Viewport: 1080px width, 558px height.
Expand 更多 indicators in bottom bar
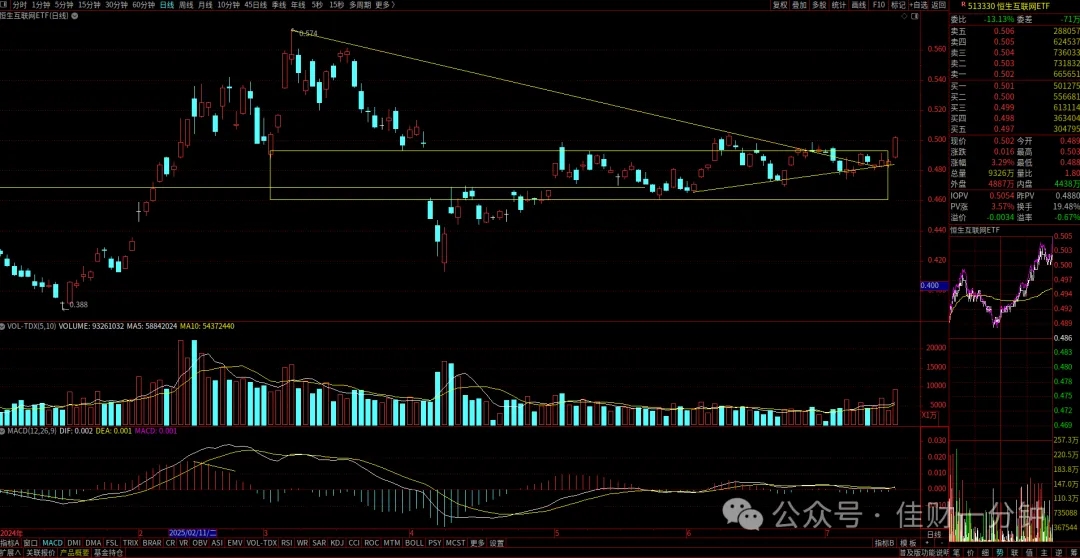coord(478,543)
